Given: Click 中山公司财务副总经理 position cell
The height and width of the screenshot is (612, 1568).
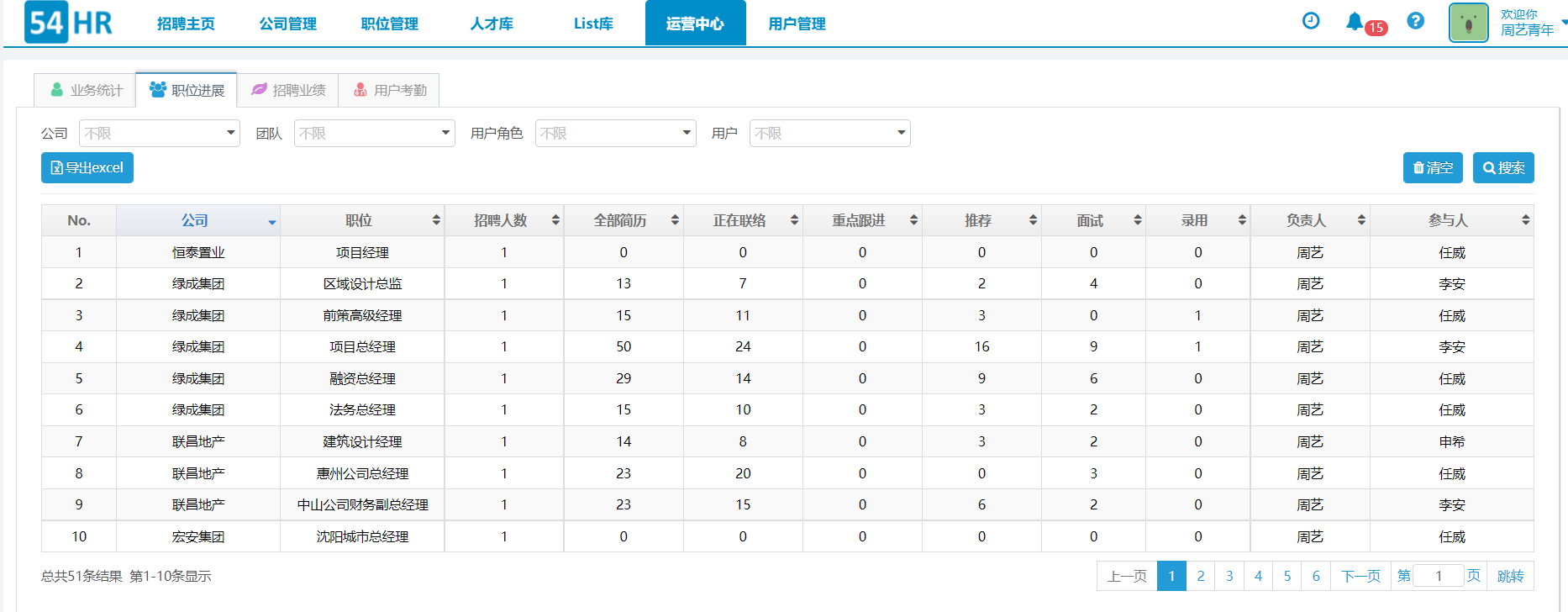Looking at the screenshot, I should 362,504.
